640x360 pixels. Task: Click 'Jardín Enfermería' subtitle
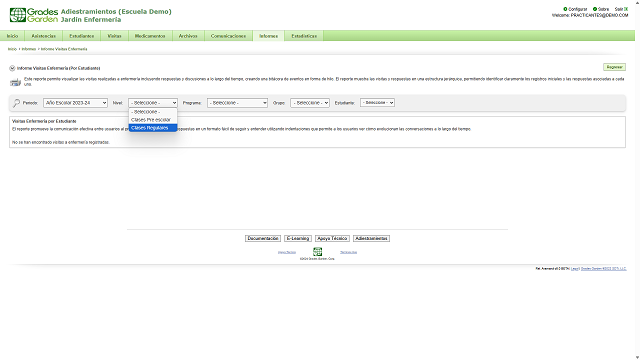point(91,19)
